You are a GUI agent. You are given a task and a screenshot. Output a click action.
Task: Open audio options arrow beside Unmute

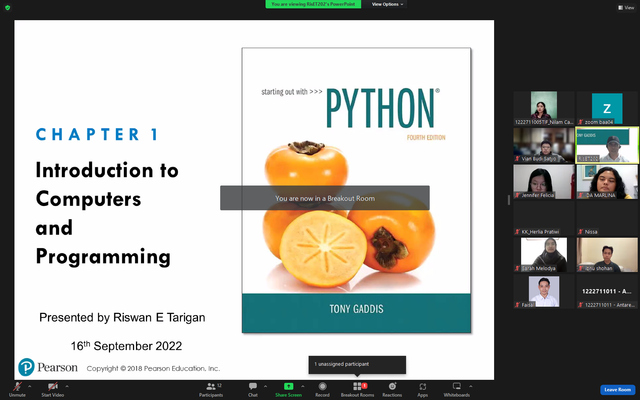[x=29, y=386]
